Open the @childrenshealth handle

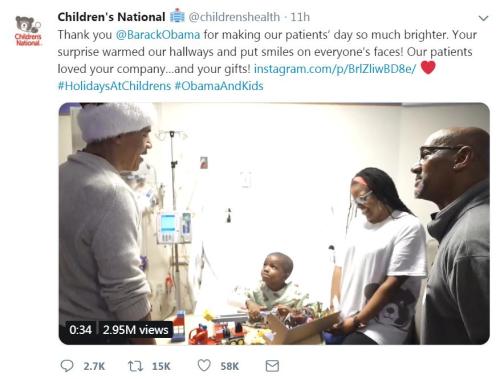pos(234,17)
